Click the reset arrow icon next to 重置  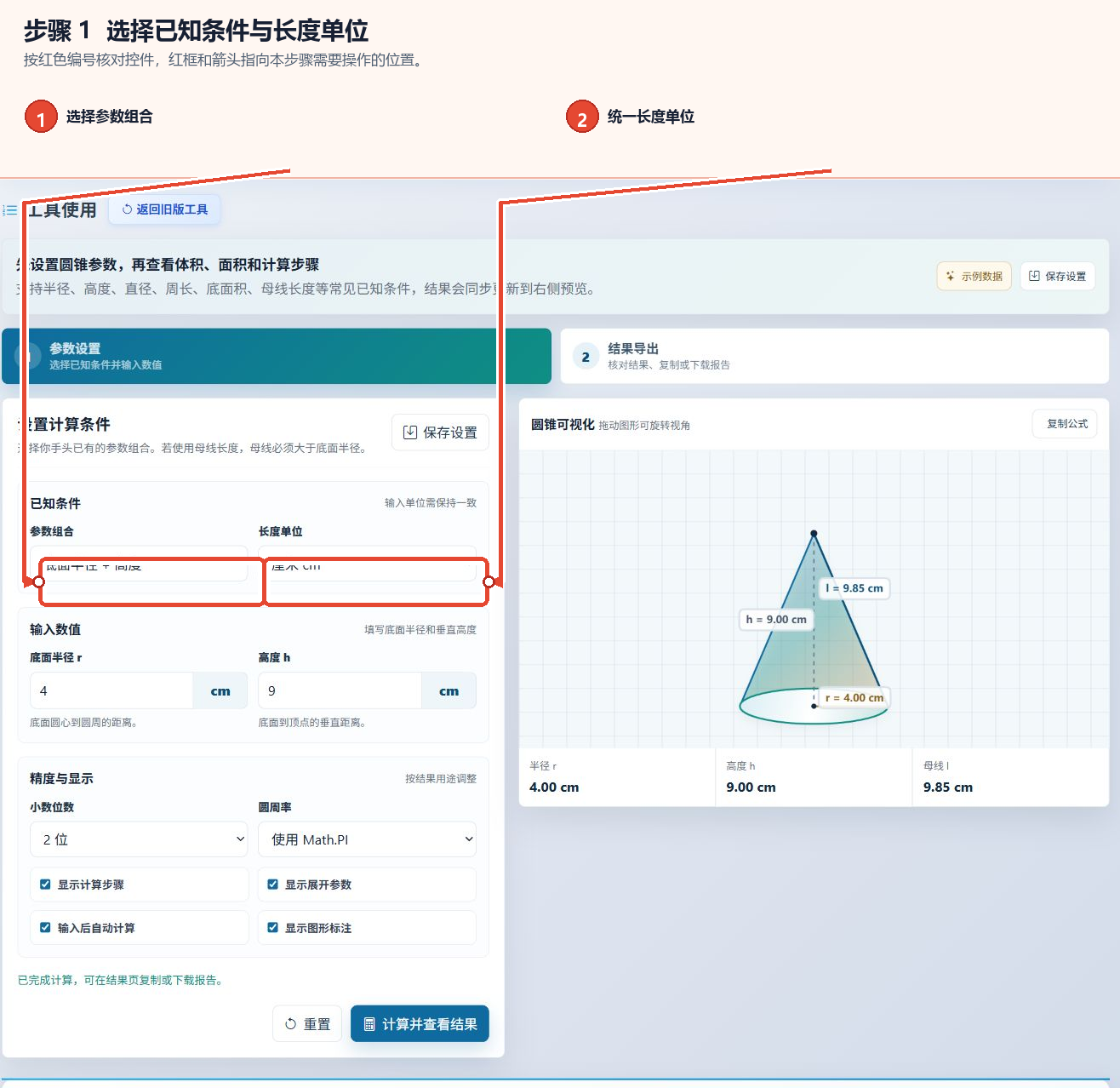pos(290,1024)
